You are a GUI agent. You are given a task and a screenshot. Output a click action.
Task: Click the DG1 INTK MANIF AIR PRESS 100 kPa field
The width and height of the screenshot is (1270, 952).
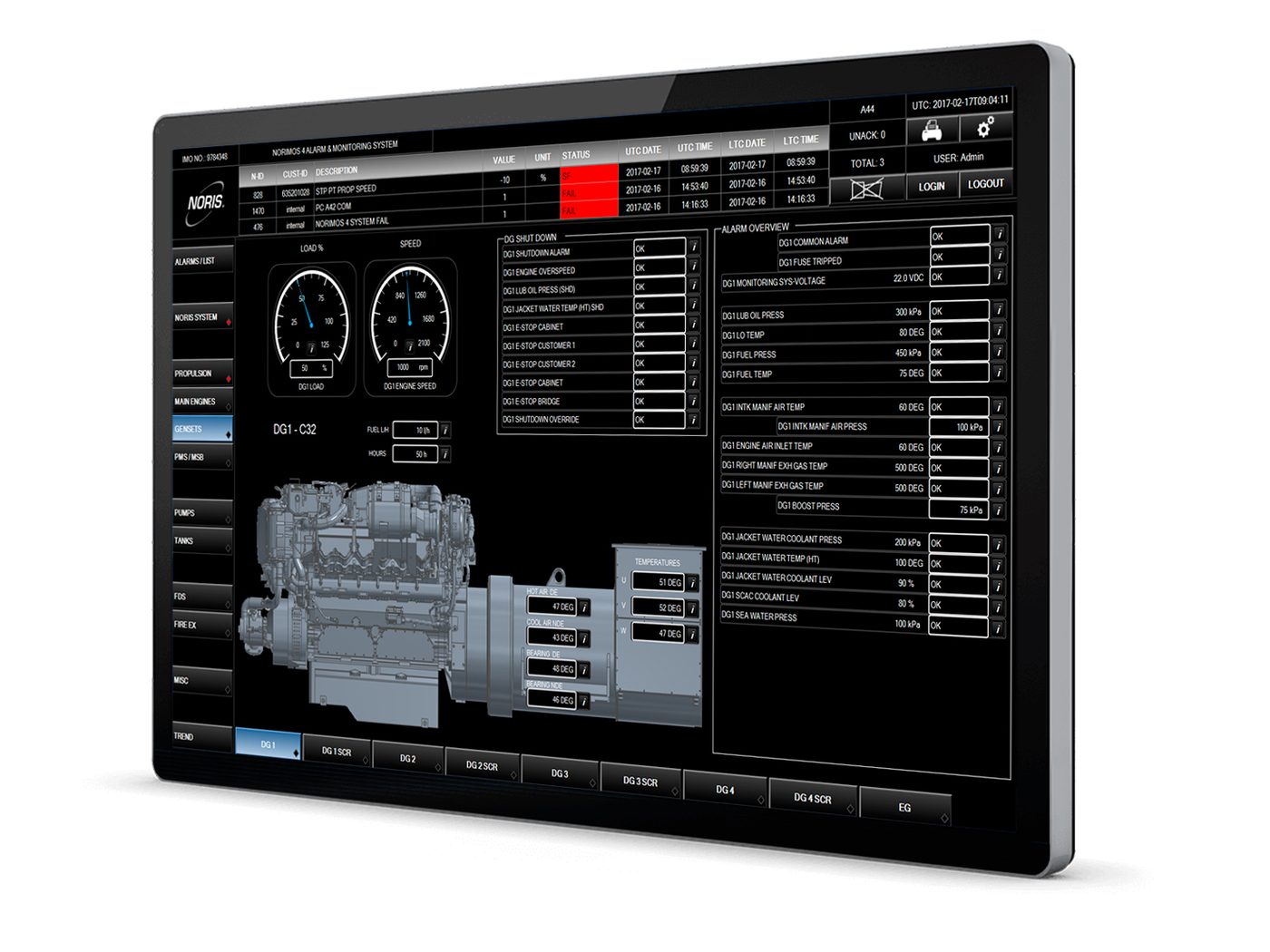click(x=959, y=427)
